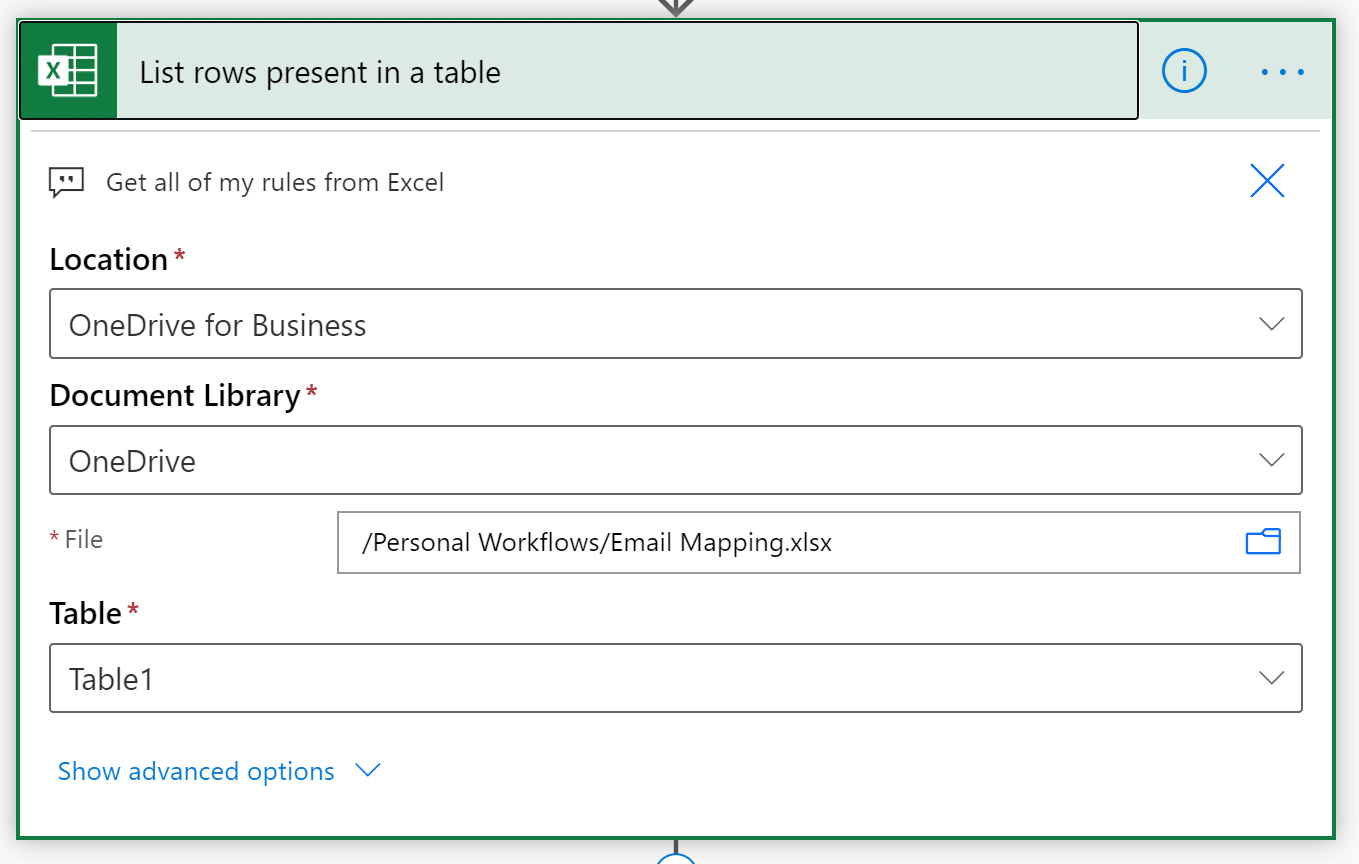
Task: Click the File field label
Action: pos(83,539)
